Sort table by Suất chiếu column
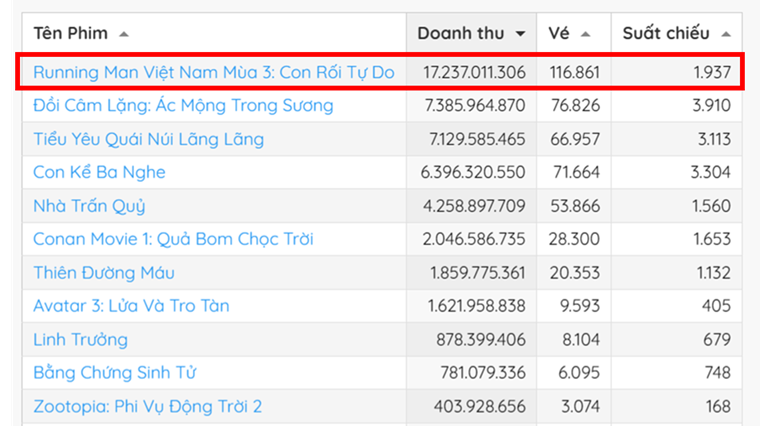The height and width of the screenshot is (426, 760). [x=666, y=33]
